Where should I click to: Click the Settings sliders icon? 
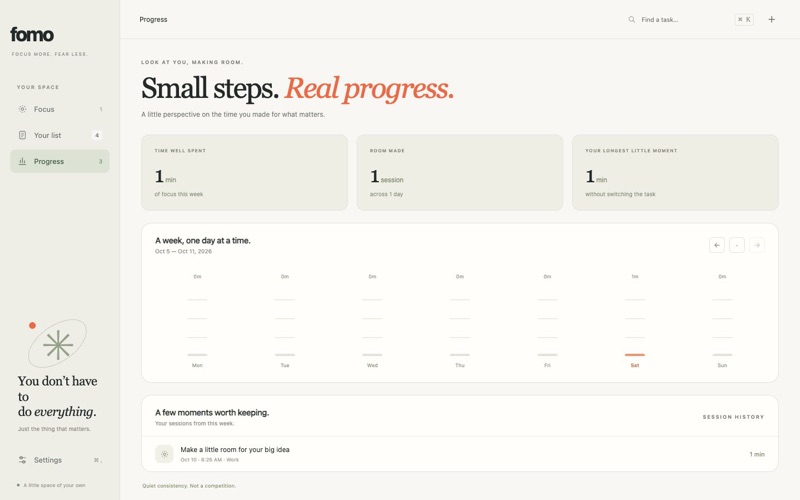click(22, 460)
